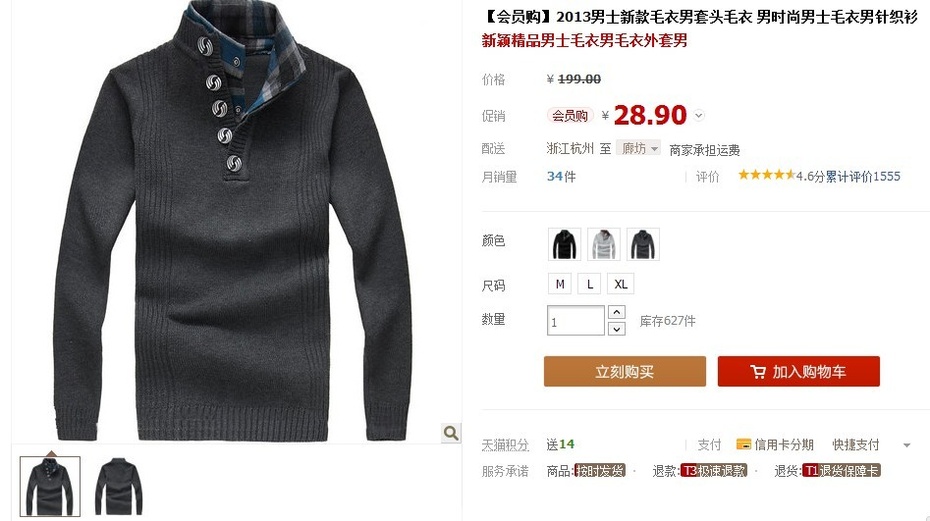Screen dimensions: 930x521
Task: Decrease quantity with down arrow
Action: (617, 329)
